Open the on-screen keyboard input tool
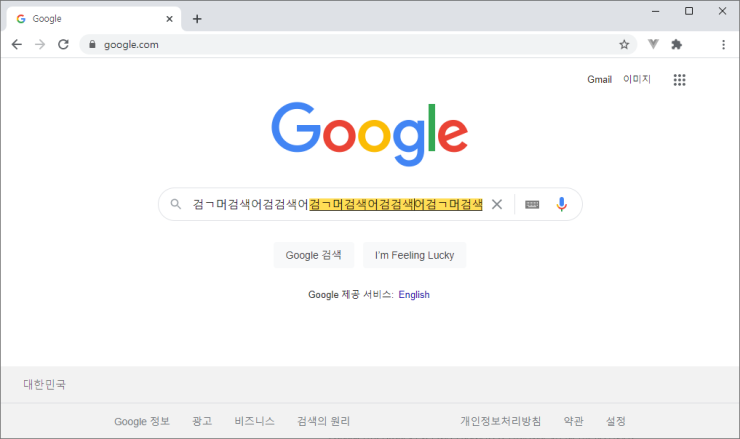This screenshot has width=740, height=439. (532, 204)
